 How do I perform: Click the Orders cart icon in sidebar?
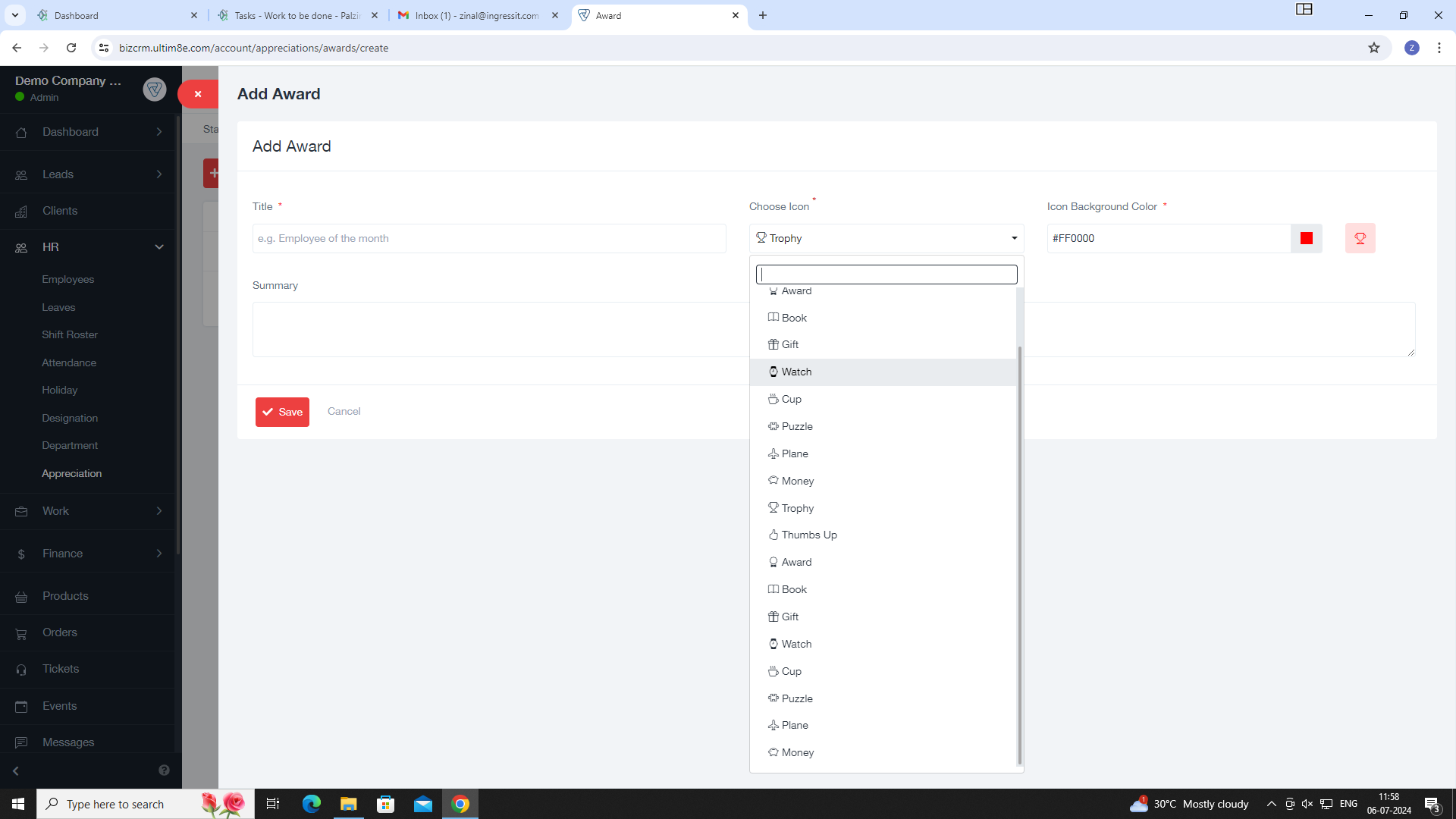(x=21, y=632)
